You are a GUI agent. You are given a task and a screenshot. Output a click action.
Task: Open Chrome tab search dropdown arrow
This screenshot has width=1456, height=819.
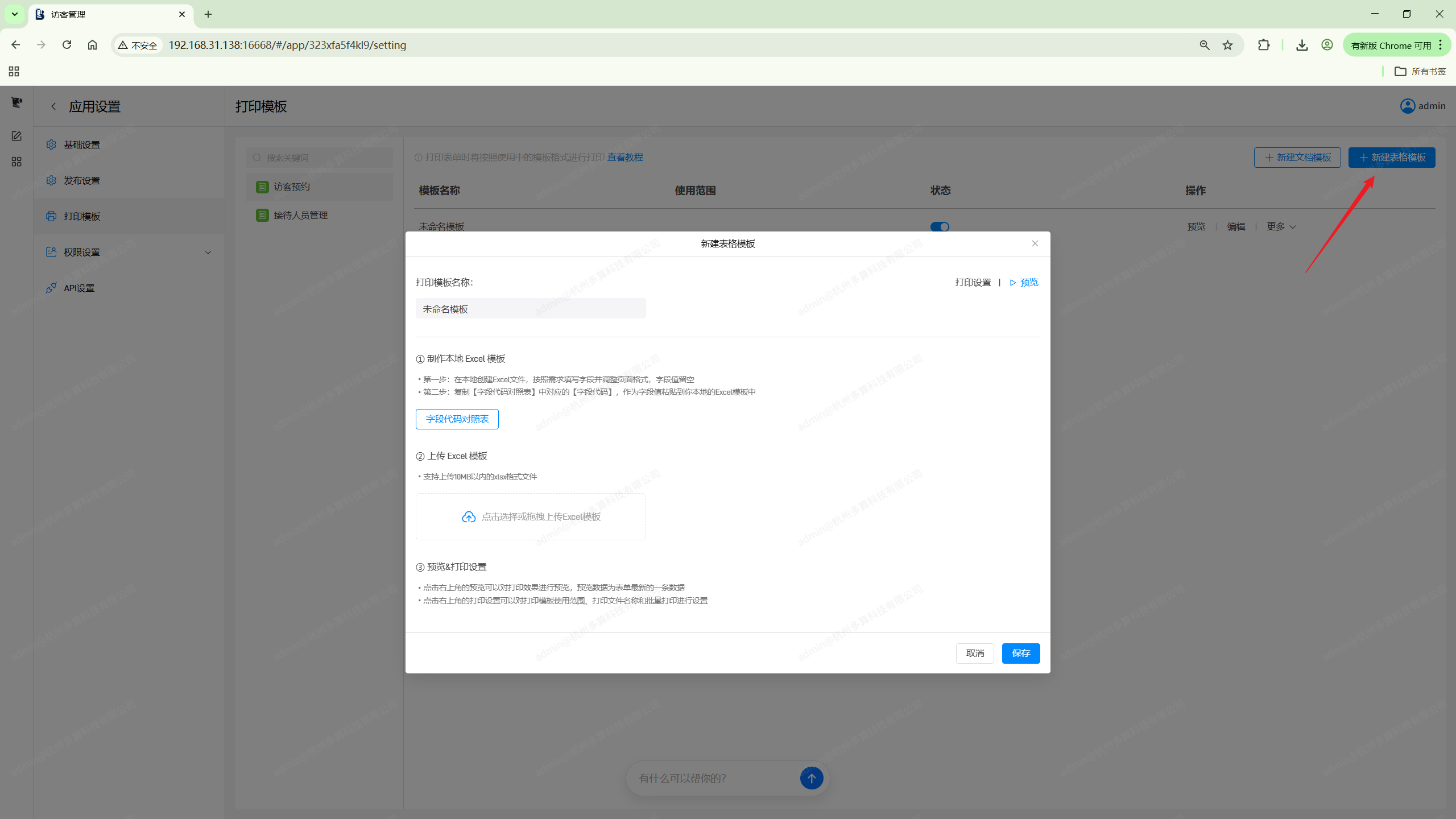tap(15, 14)
